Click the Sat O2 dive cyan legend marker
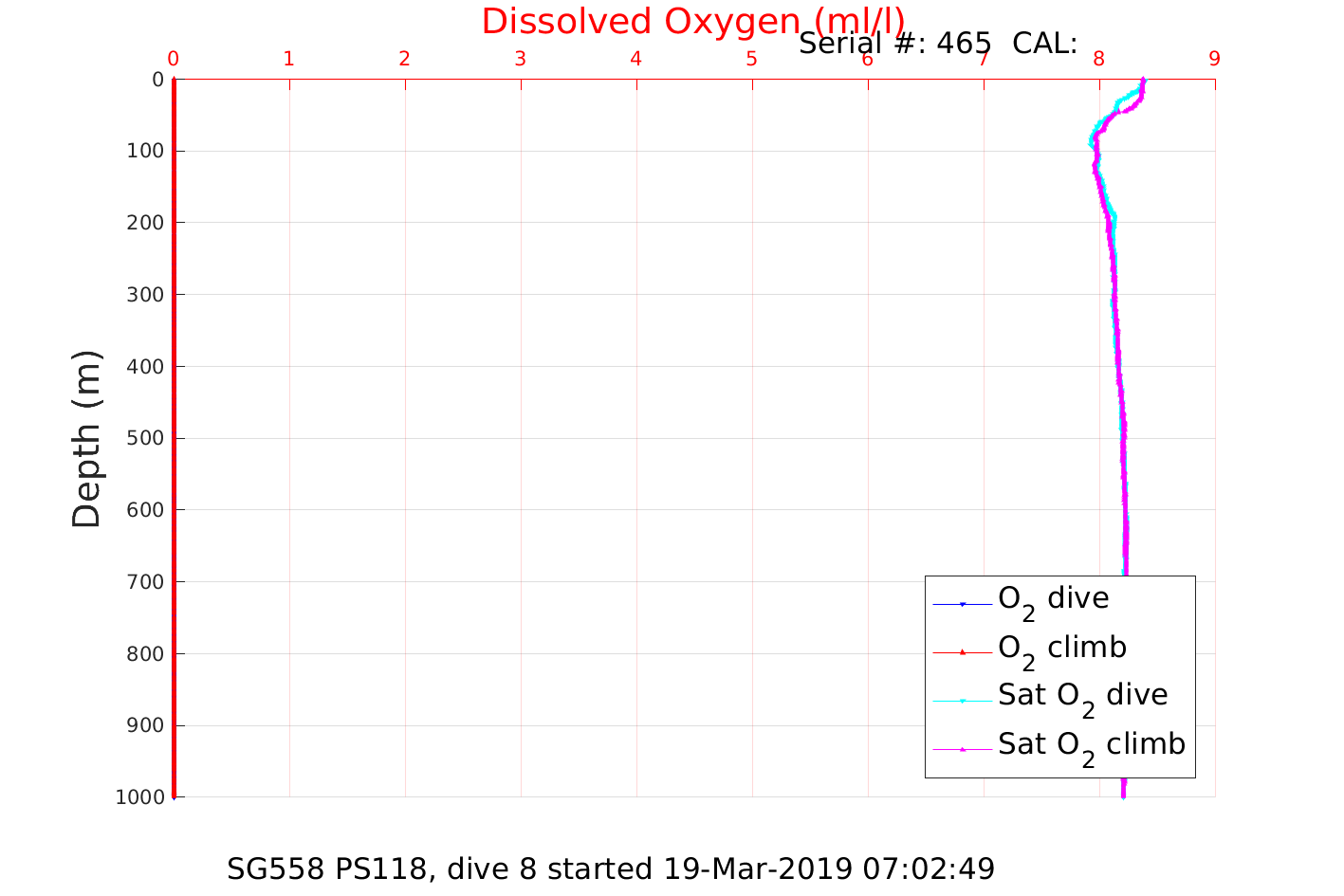Viewport: 1344px width, 896px height. pyautogui.click(x=962, y=701)
